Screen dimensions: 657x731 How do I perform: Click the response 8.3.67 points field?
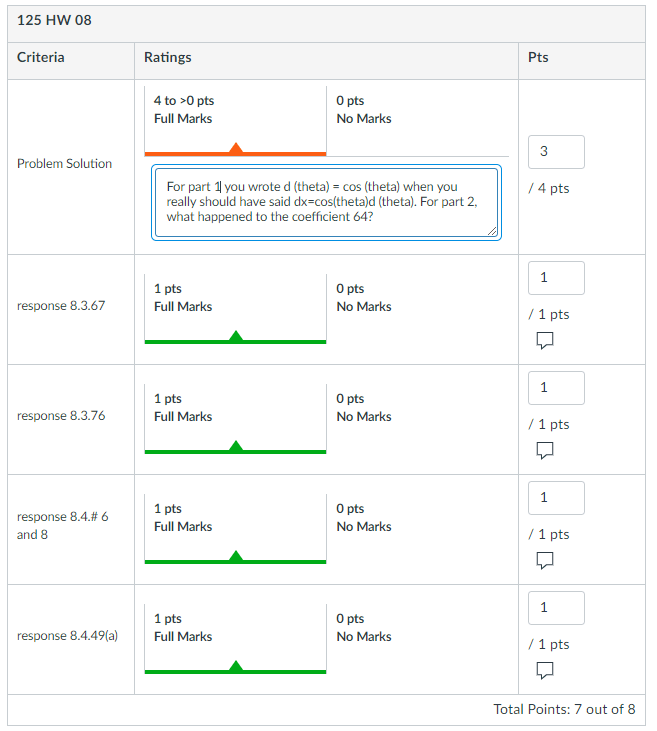[555, 278]
